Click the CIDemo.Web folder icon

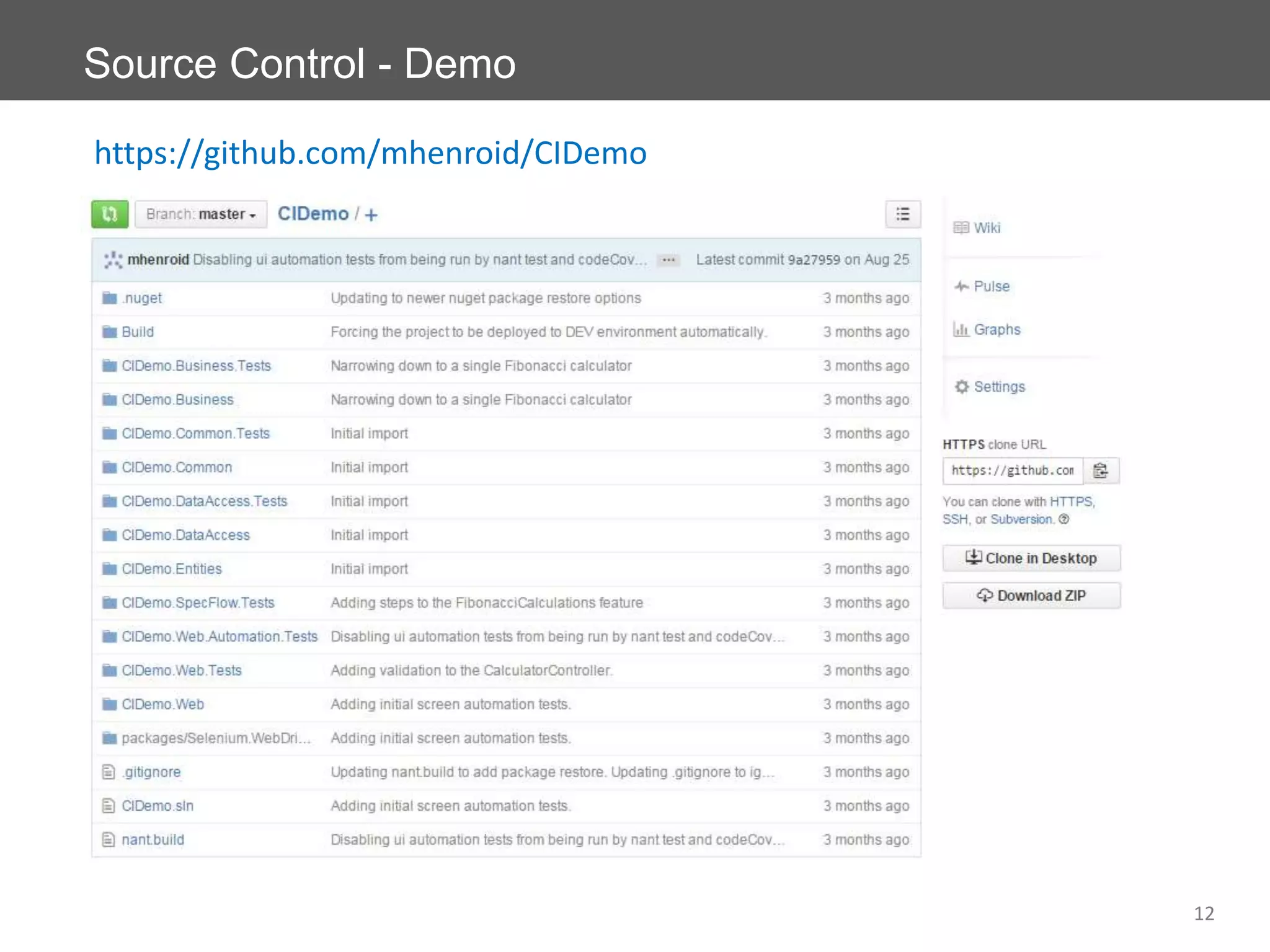click(x=110, y=704)
